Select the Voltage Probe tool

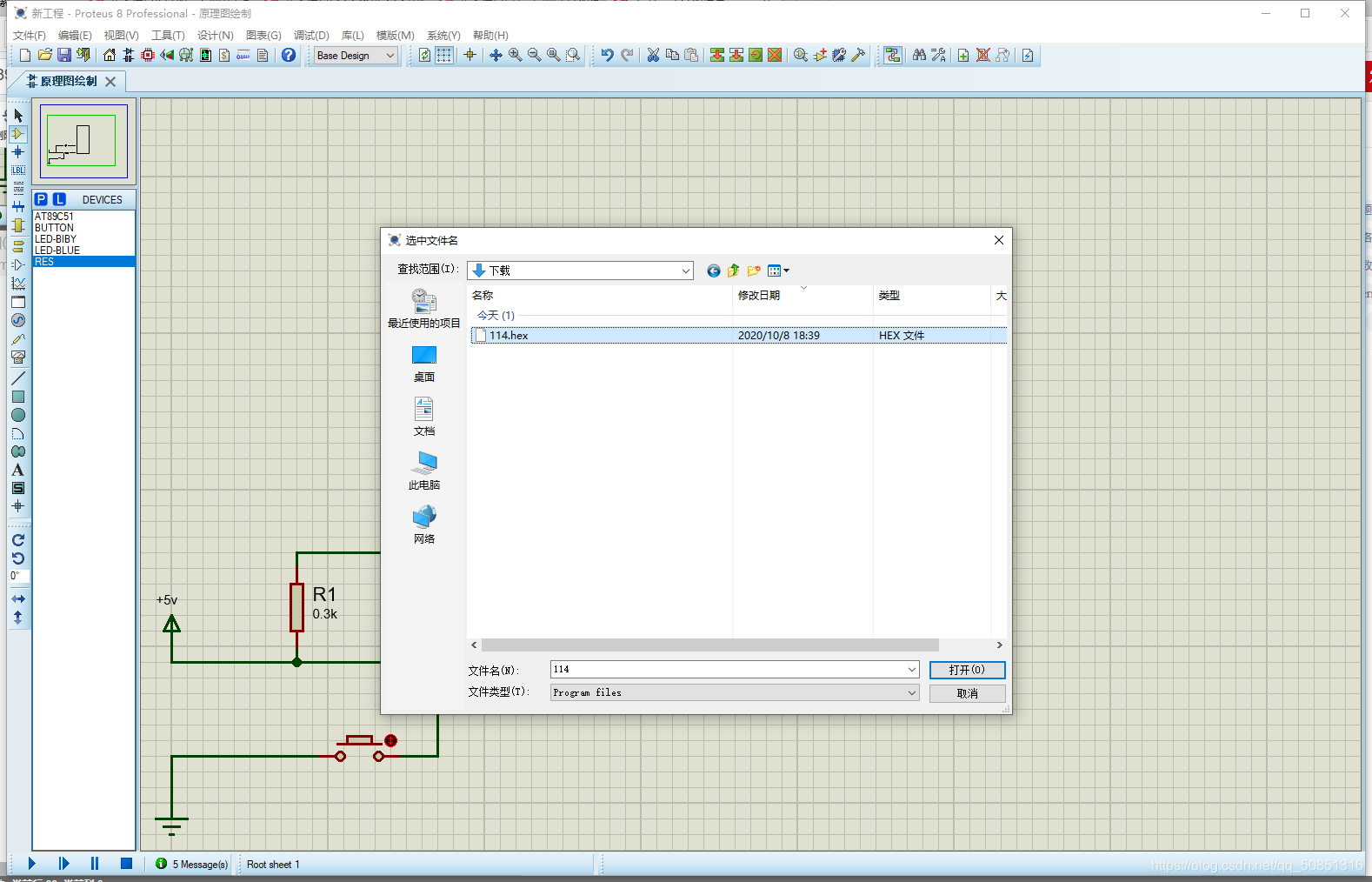click(x=18, y=338)
